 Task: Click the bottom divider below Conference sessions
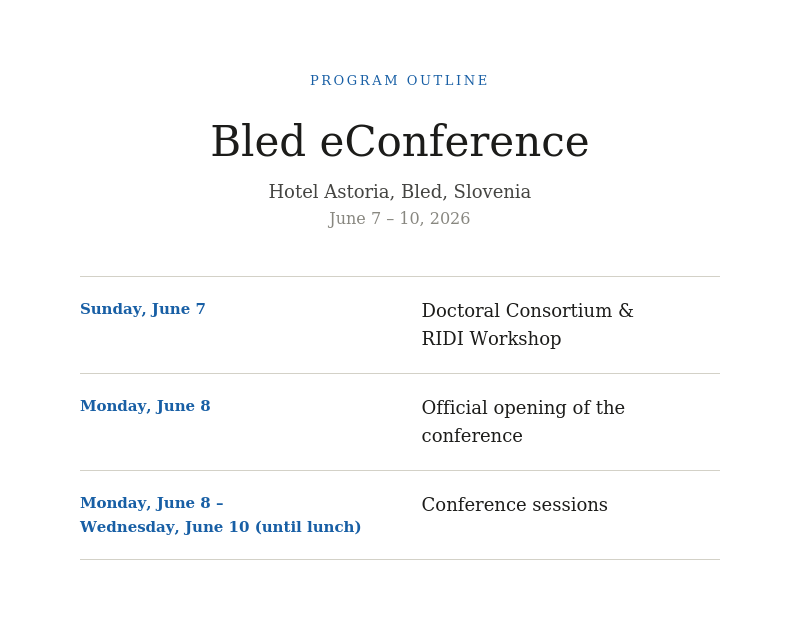(x=400, y=559)
